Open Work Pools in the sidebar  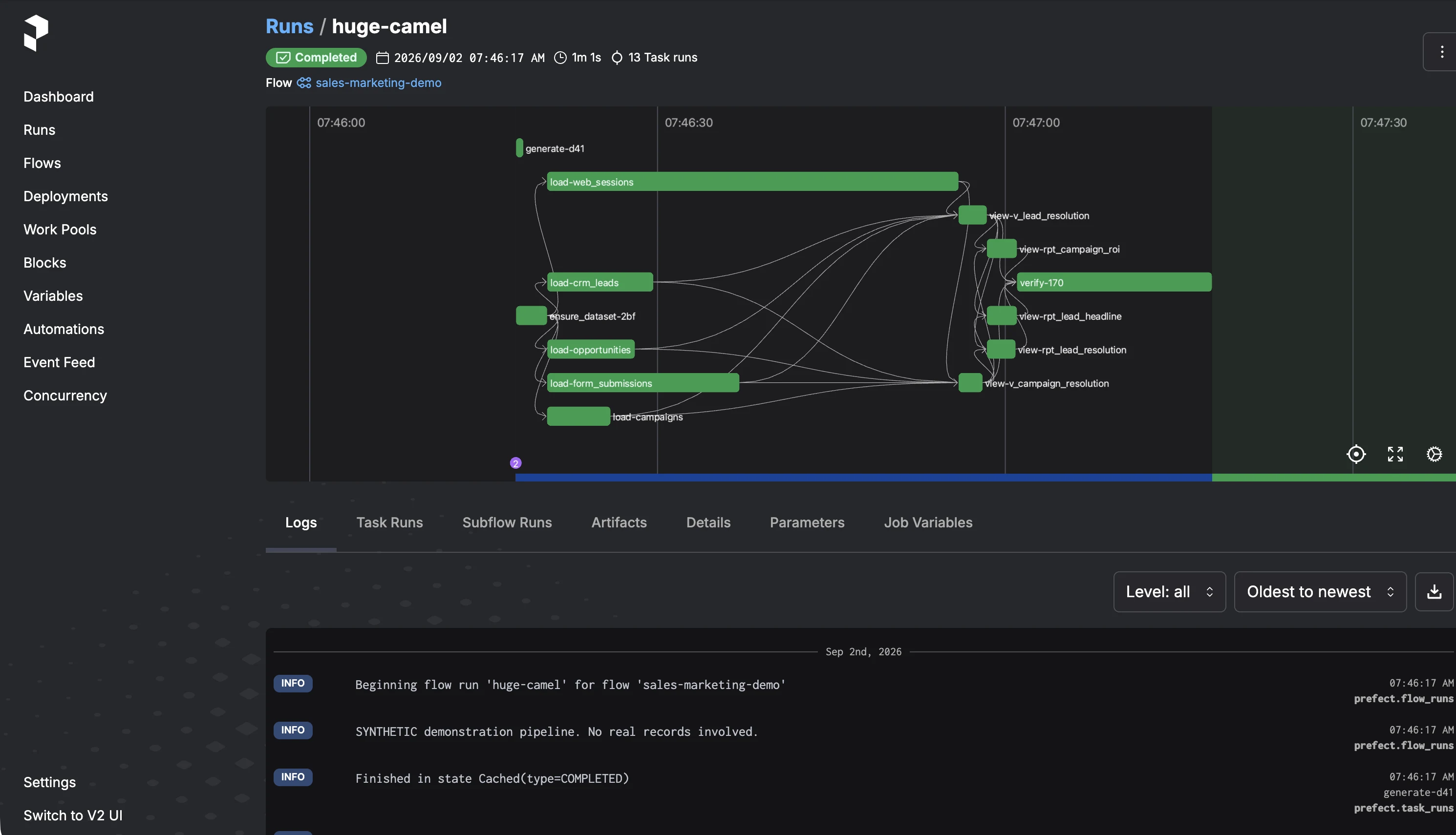click(60, 230)
